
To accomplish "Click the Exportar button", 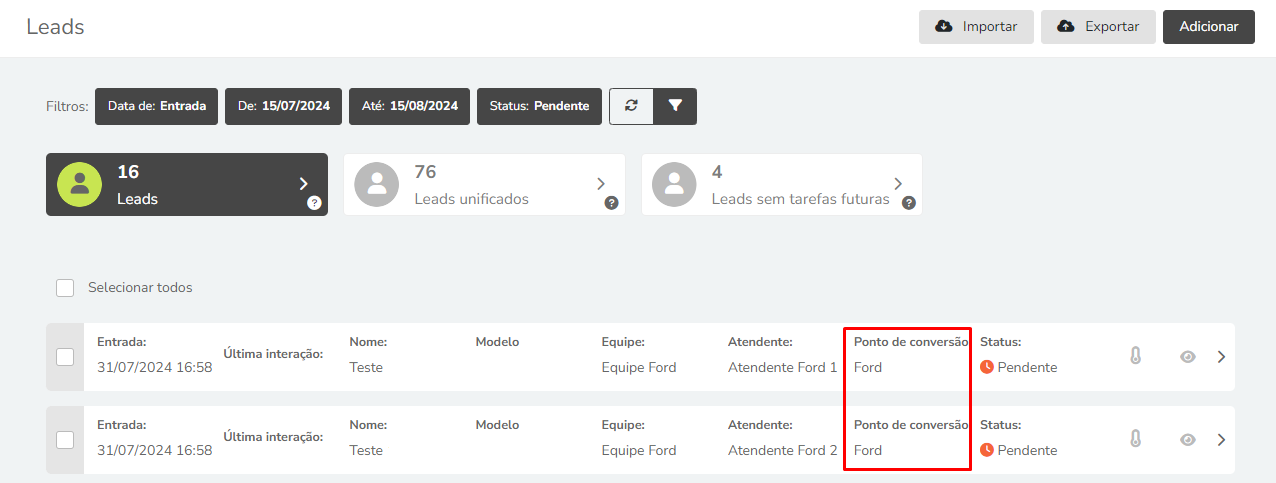I will pyautogui.click(x=1098, y=27).
